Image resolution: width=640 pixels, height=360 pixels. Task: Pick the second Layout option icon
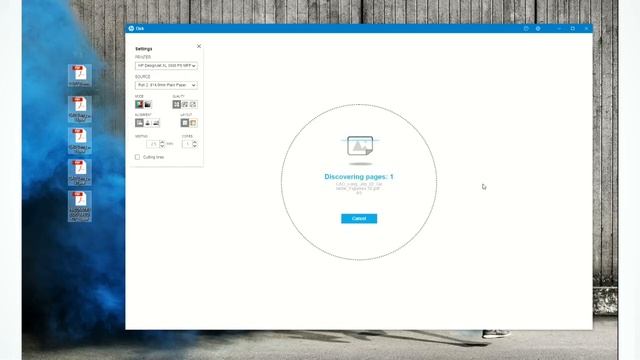pos(193,123)
